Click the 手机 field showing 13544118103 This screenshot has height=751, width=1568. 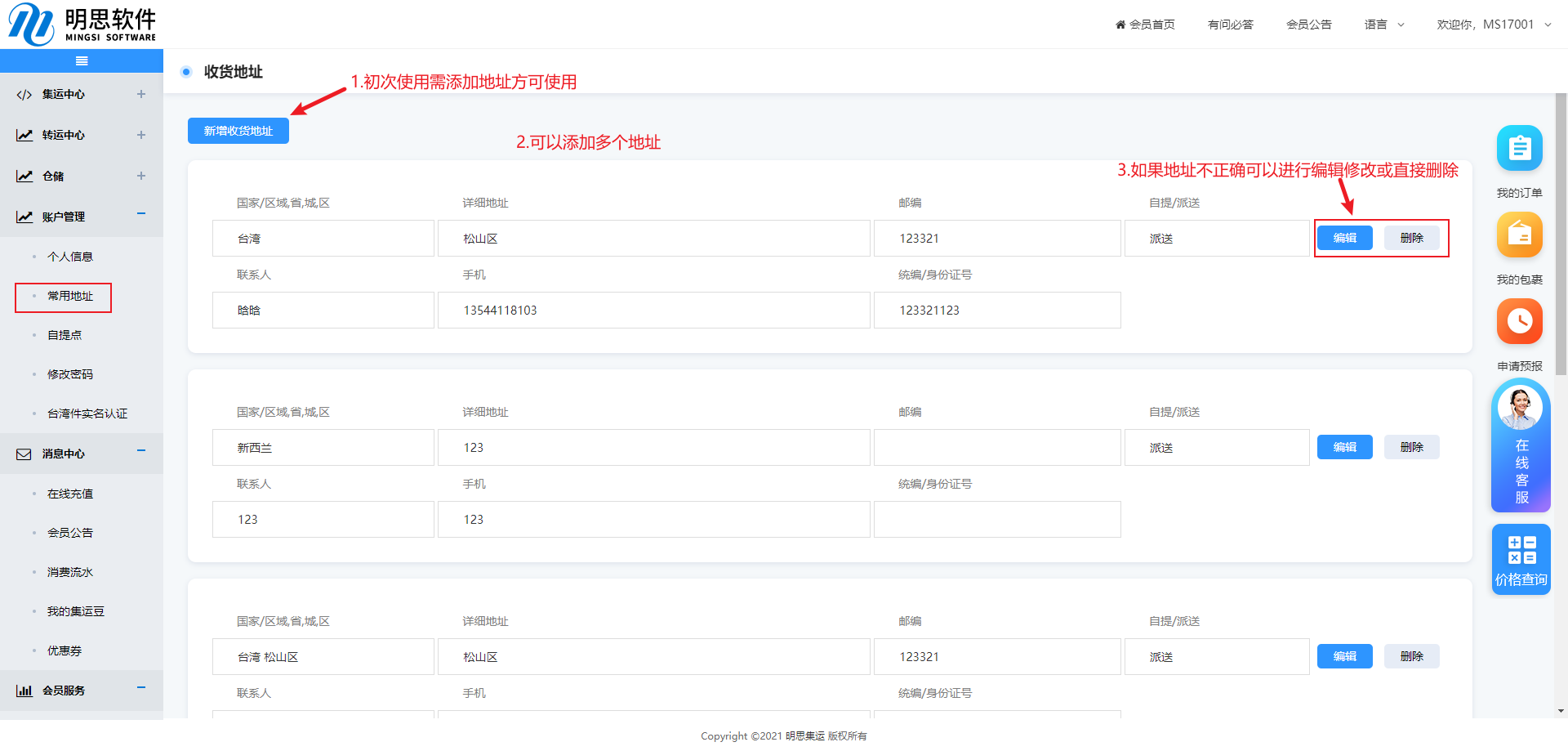point(653,311)
